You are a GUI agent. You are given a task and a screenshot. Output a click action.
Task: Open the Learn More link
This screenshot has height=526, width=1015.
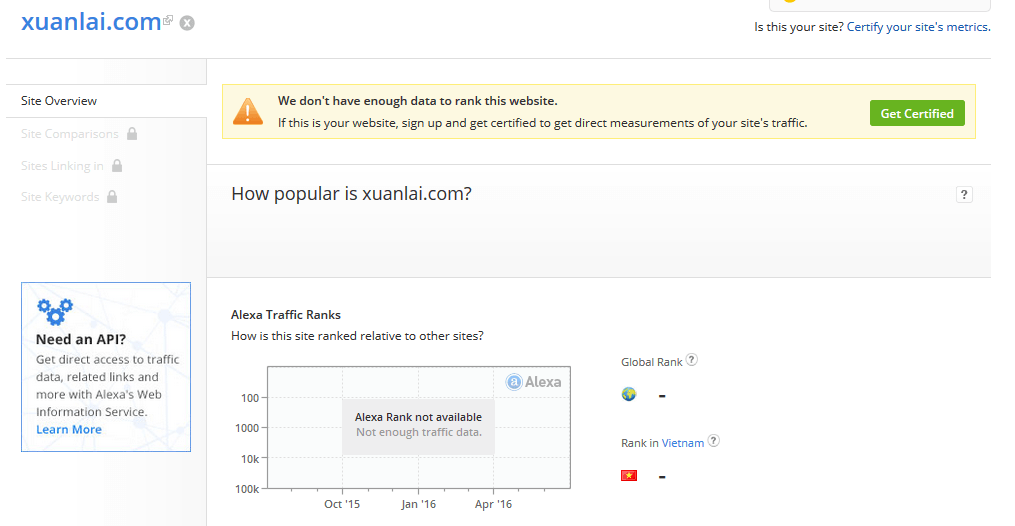pyautogui.click(x=69, y=430)
